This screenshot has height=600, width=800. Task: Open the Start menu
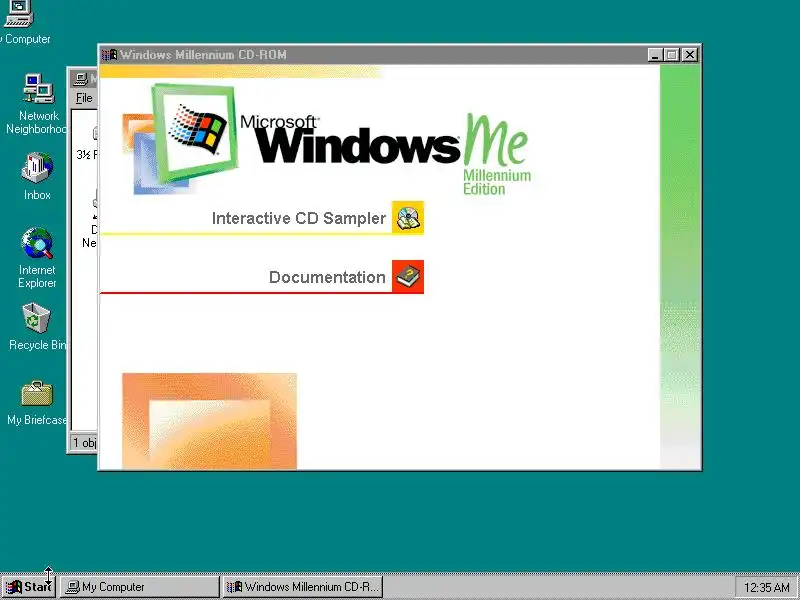[29, 587]
